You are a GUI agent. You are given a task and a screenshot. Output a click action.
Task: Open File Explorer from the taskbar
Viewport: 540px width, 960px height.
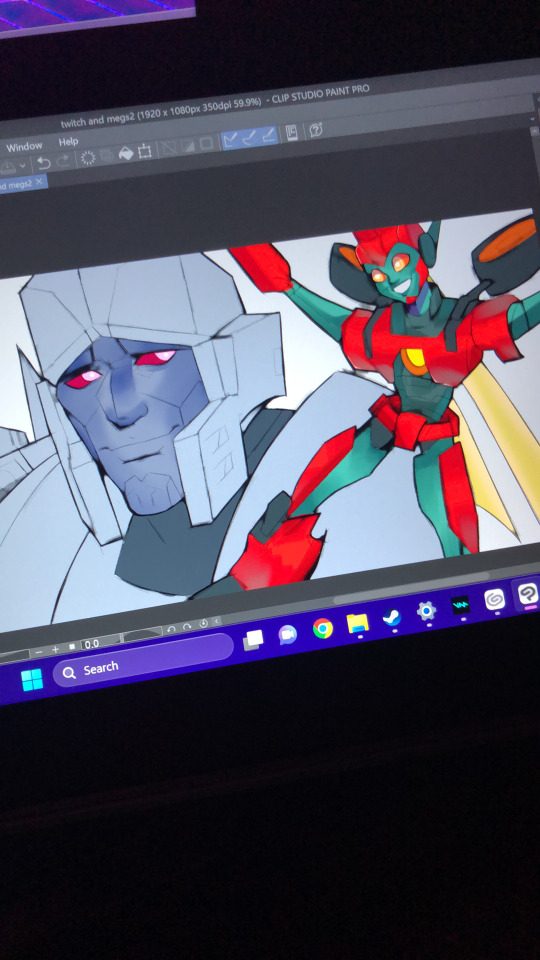point(358,623)
